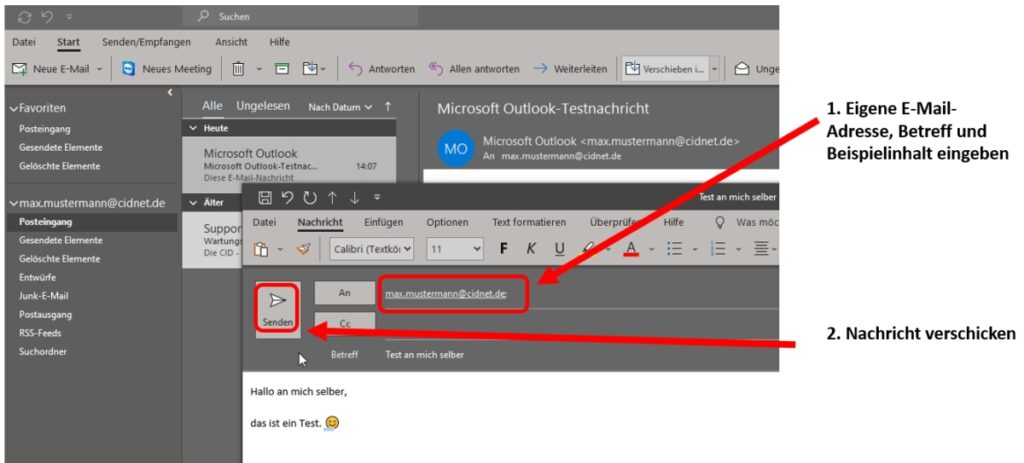
Task: Open the Postausgang folder
Action: pos(46,315)
